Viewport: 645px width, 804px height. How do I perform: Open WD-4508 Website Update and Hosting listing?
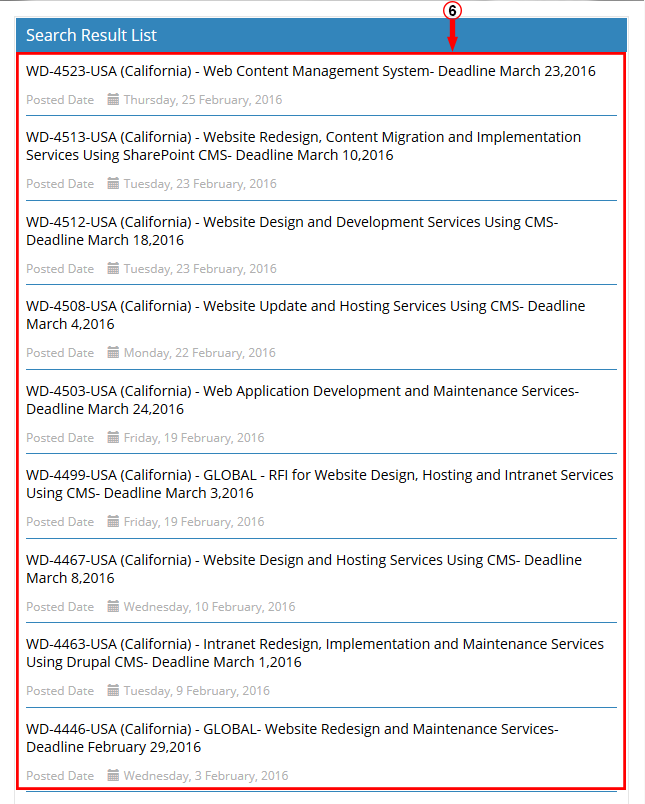[x=306, y=315]
